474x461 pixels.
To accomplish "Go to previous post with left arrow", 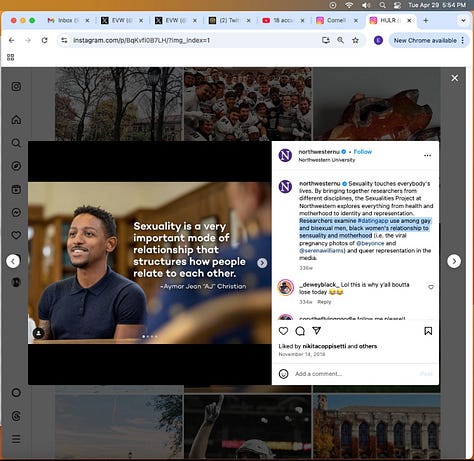I will point(13,261).
